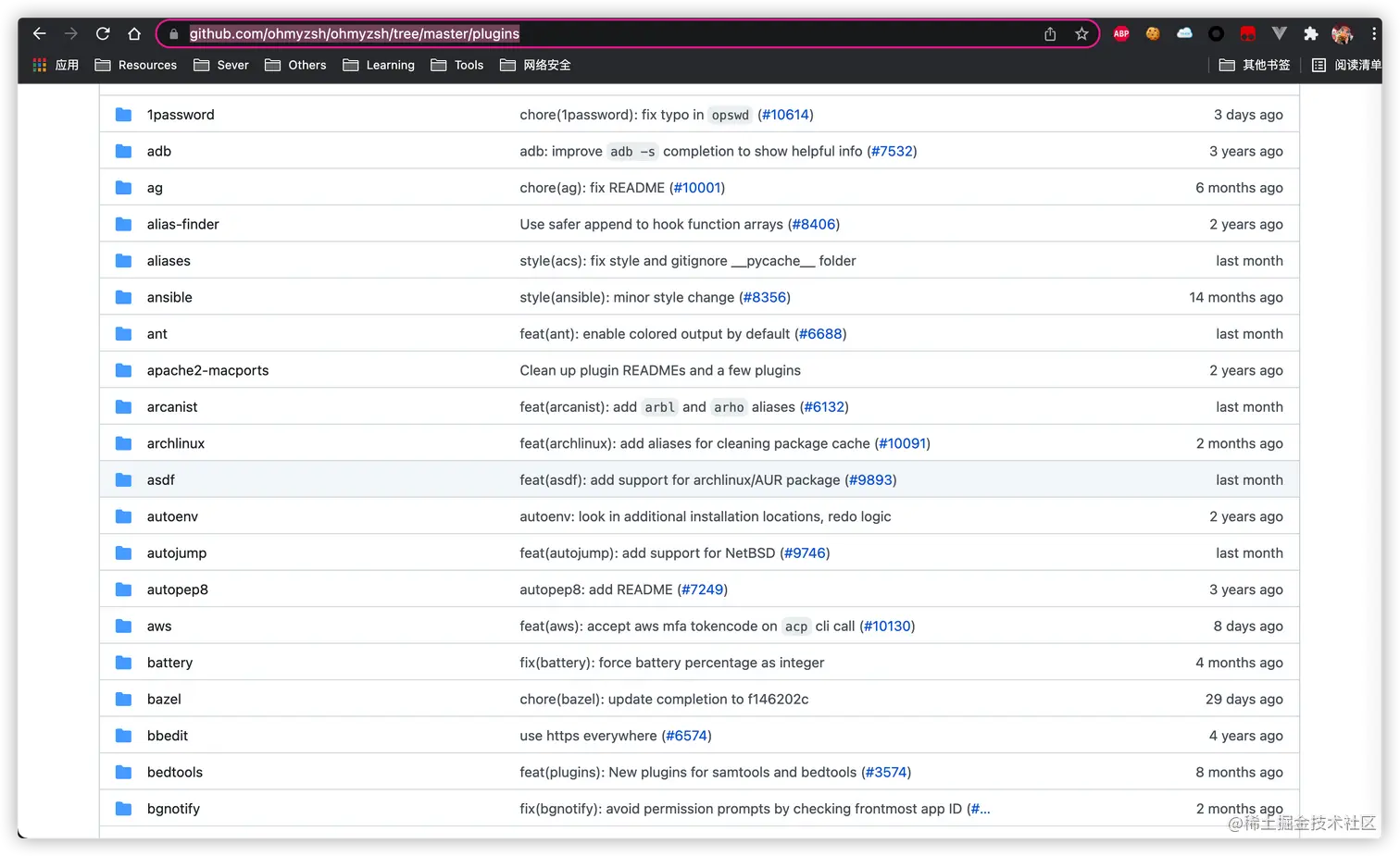Image resolution: width=1400 pixels, height=856 pixels.
Task: Open commit 'Clean up plugin READMEs and a few plugins'
Action: pyautogui.click(x=660, y=370)
